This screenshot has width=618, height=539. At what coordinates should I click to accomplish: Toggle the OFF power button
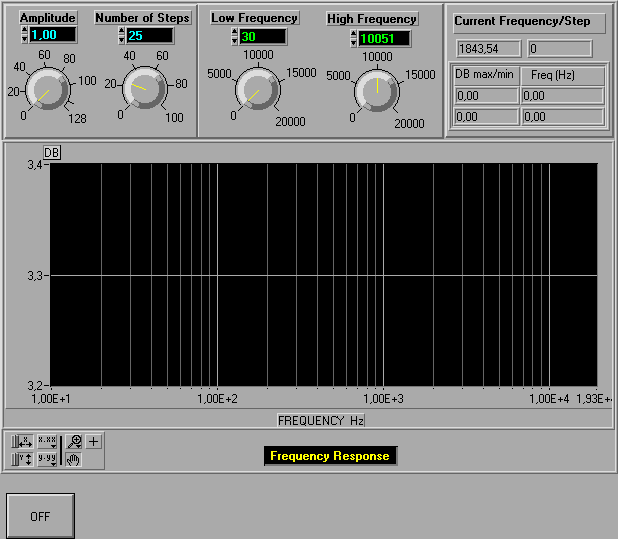click(40, 516)
